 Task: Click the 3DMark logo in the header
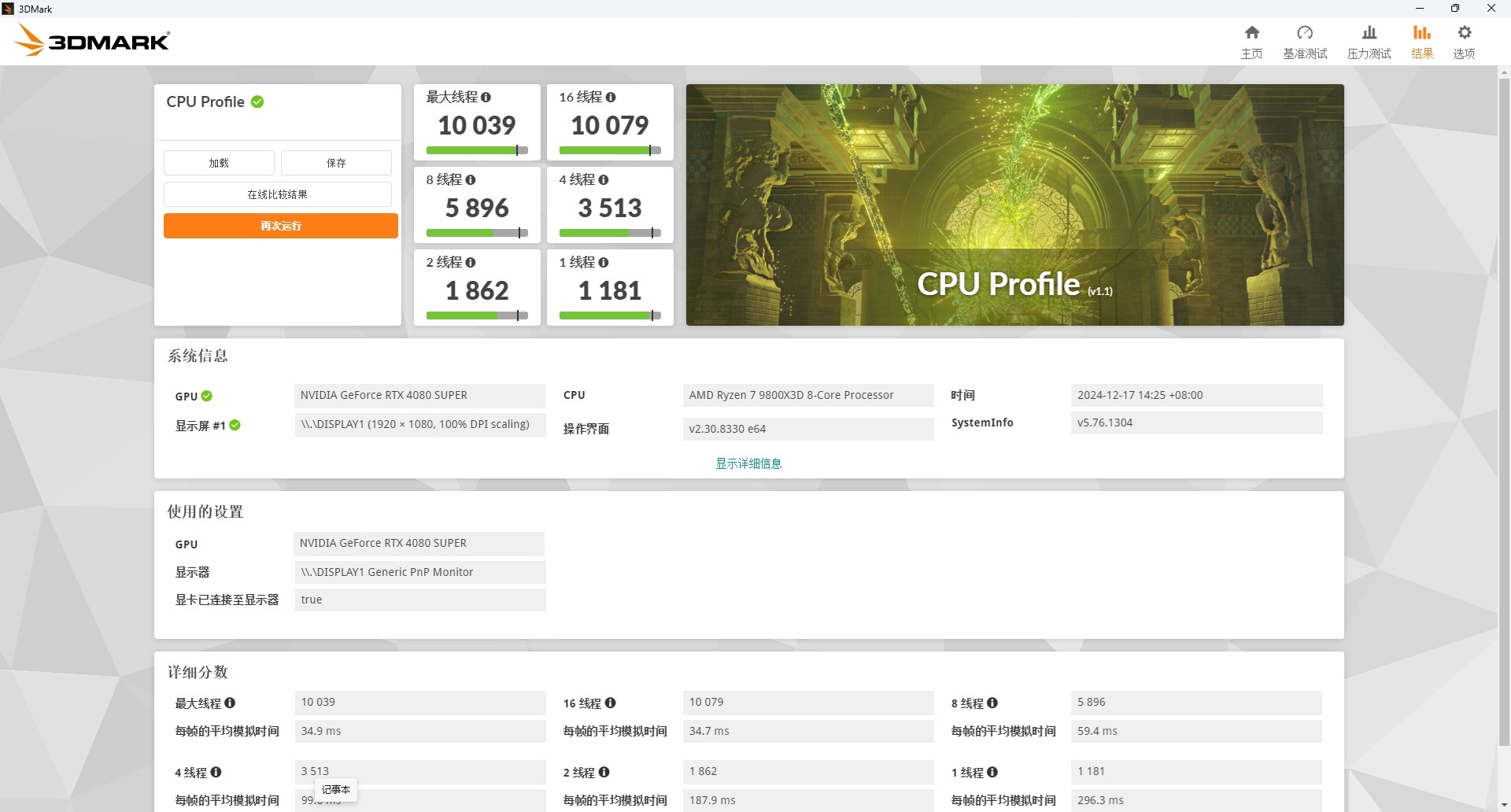pos(92,40)
